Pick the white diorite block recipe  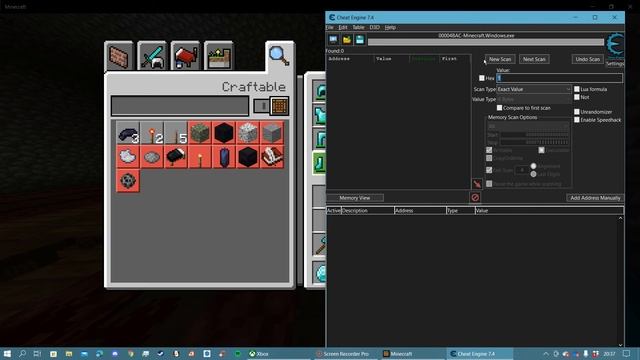pyautogui.click(x=248, y=133)
